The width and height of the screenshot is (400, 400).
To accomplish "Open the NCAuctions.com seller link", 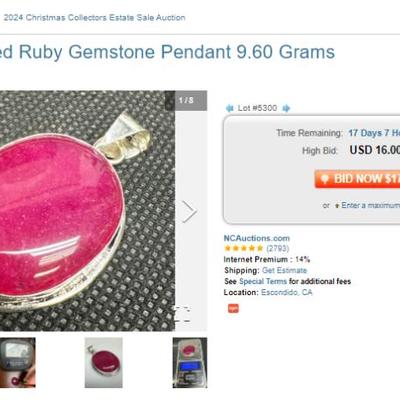I will point(257,238).
